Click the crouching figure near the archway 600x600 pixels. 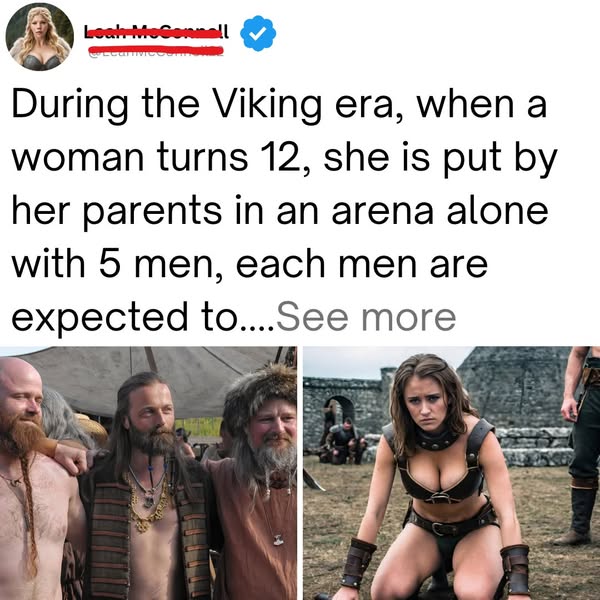pyautogui.click(x=346, y=440)
